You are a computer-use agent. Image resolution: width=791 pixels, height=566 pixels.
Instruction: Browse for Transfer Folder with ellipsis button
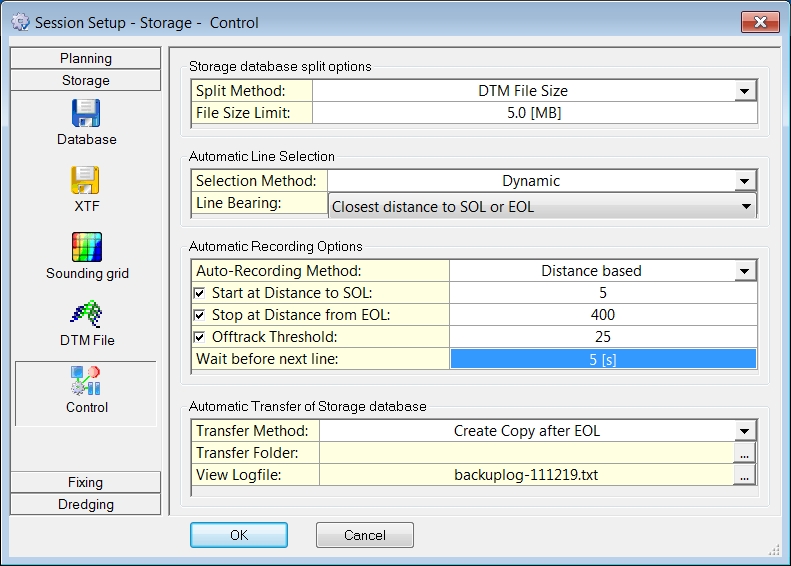pyautogui.click(x=744, y=453)
